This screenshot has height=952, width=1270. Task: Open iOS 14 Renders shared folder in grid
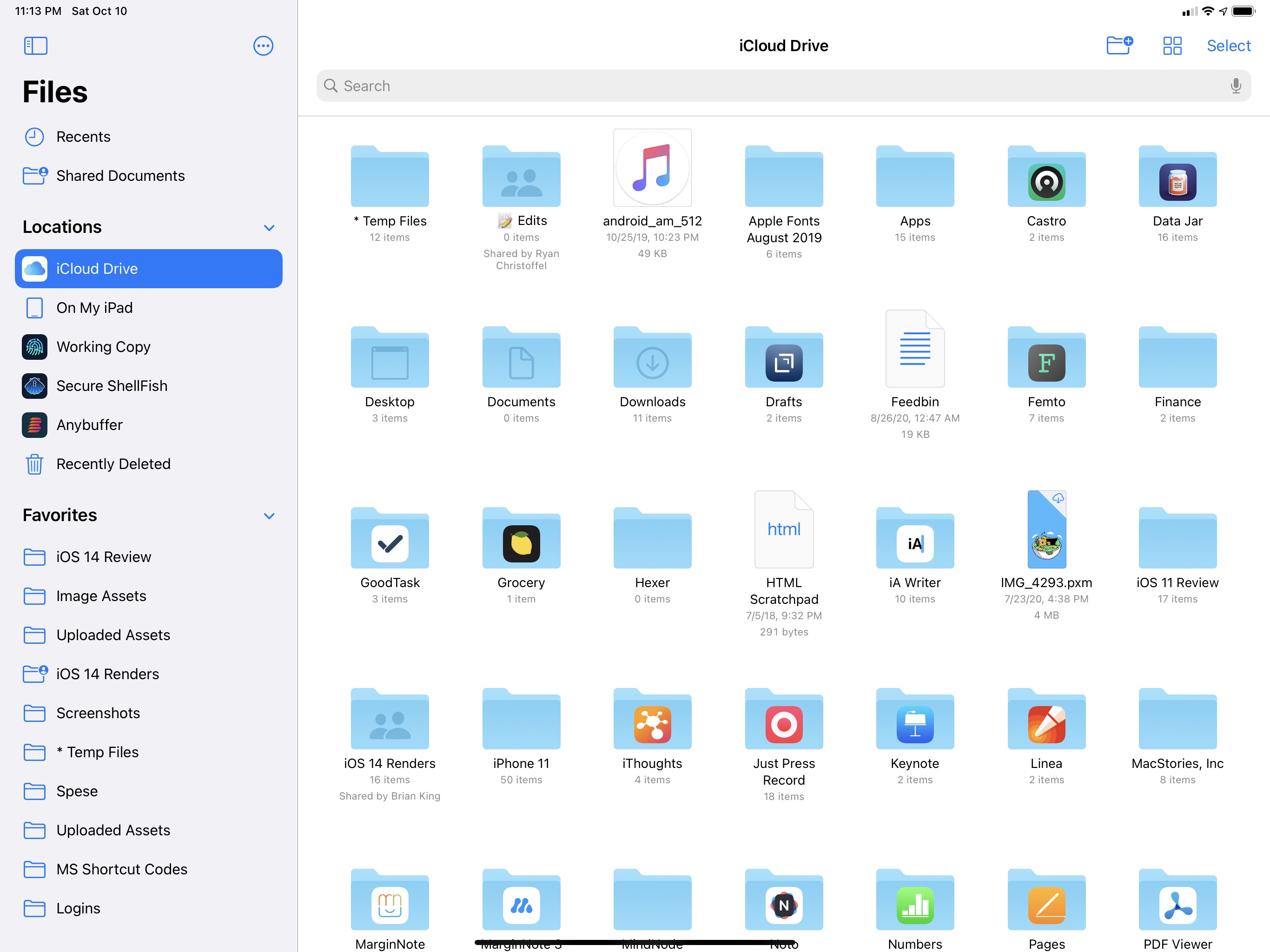[390, 720]
